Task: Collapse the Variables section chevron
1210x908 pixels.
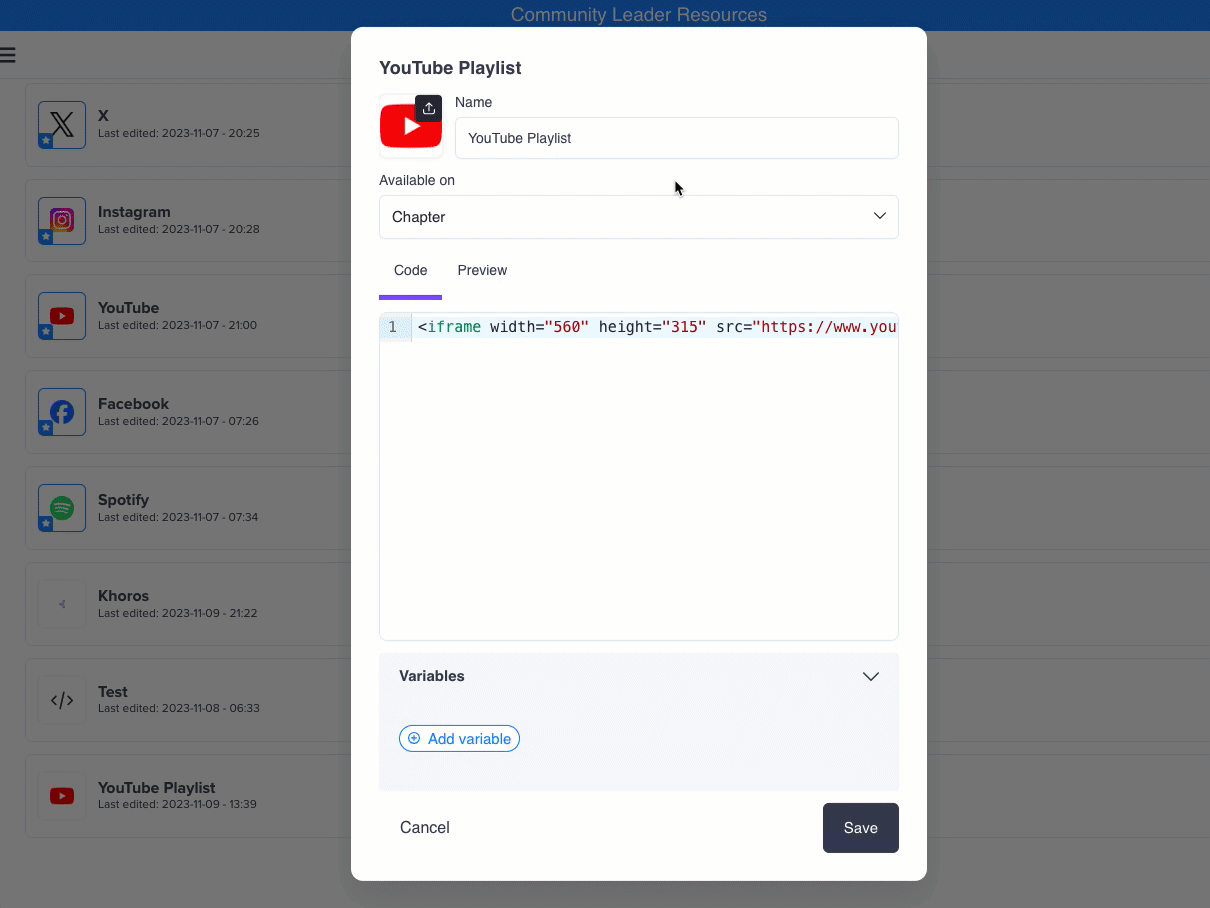Action: [870, 677]
